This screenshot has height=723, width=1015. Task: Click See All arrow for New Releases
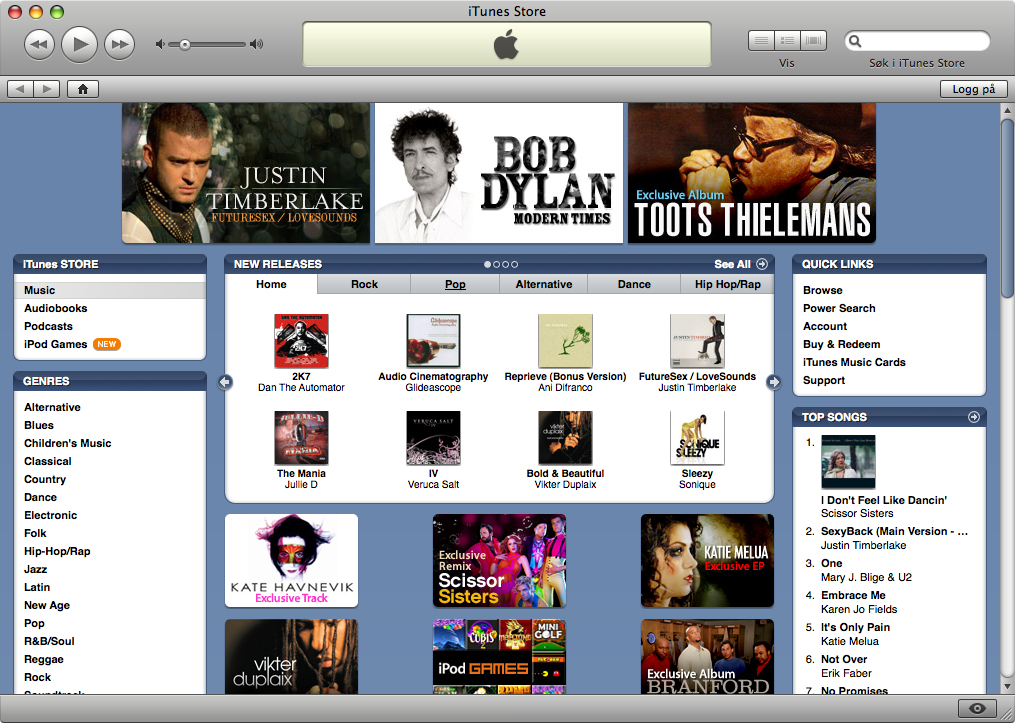tap(762, 264)
